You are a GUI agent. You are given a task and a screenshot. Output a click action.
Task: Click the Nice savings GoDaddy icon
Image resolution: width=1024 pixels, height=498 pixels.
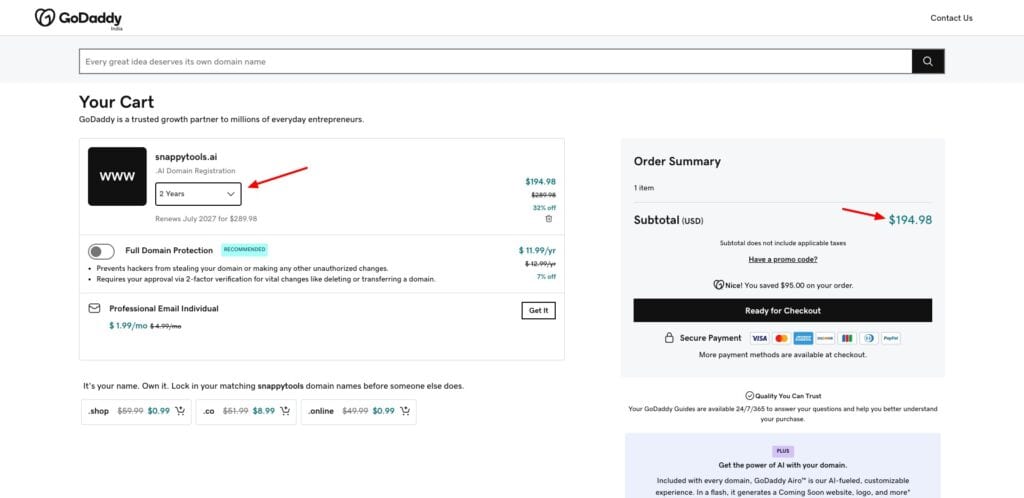tap(719, 285)
